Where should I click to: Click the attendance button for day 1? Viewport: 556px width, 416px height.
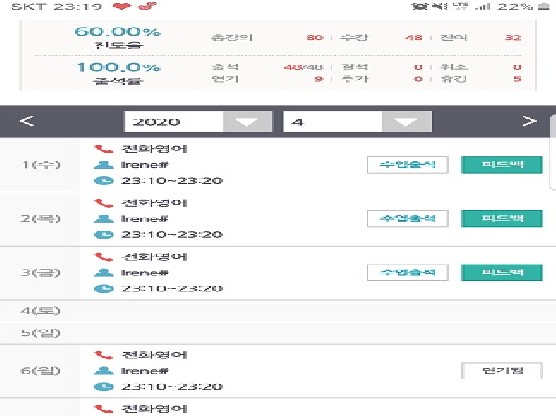[x=407, y=165]
